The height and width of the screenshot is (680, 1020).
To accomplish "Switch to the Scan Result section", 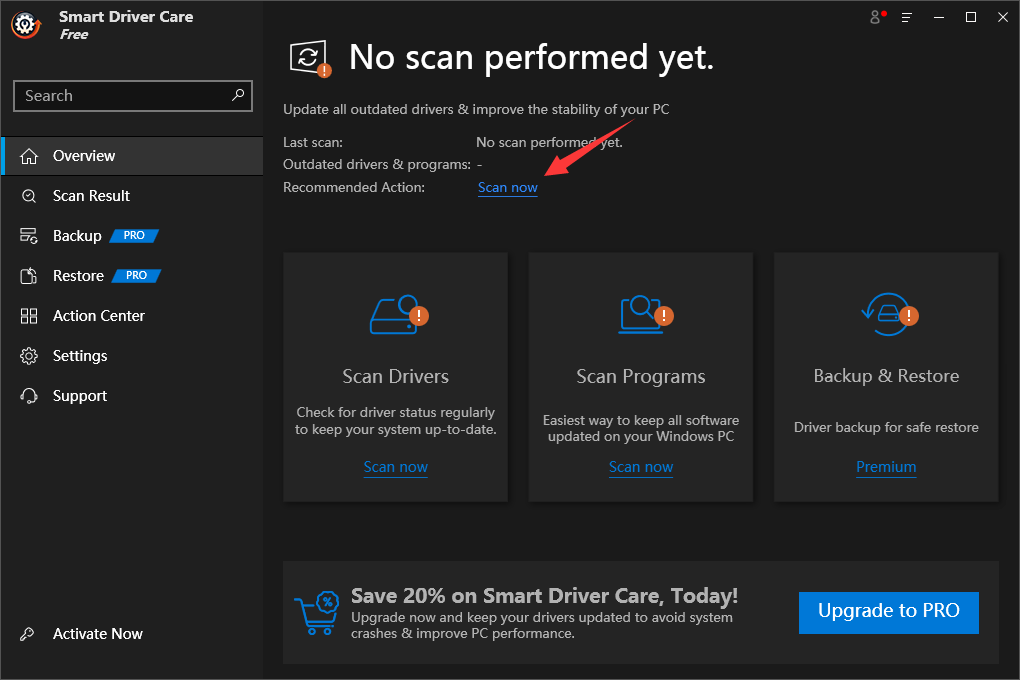I will [93, 195].
